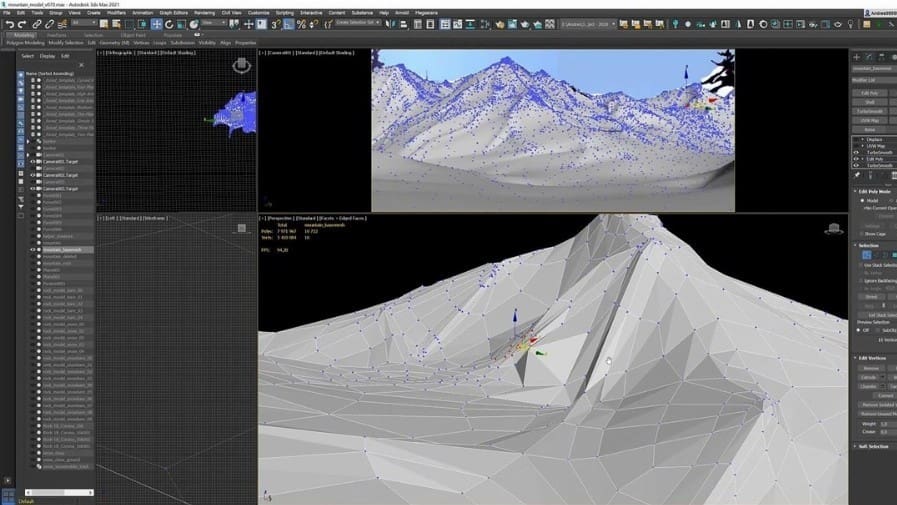This screenshot has width=897, height=505.
Task: Select the Preview Selection Off radio
Action: tap(859, 330)
